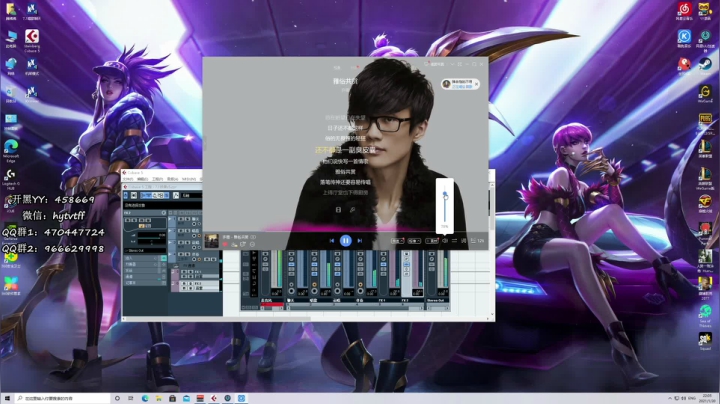This screenshot has width=720, height=404.
Task: Select the highlighted lyric 还不都是一副臭皮囊
Action: tap(345, 150)
